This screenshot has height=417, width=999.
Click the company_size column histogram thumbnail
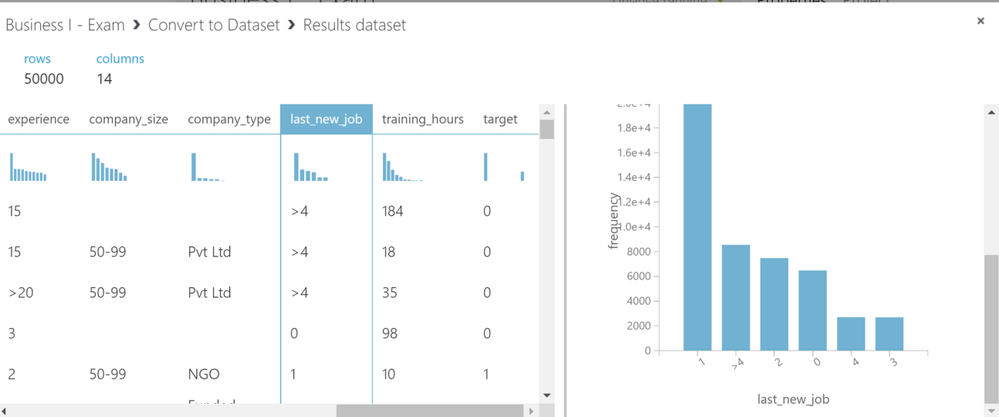(109, 167)
